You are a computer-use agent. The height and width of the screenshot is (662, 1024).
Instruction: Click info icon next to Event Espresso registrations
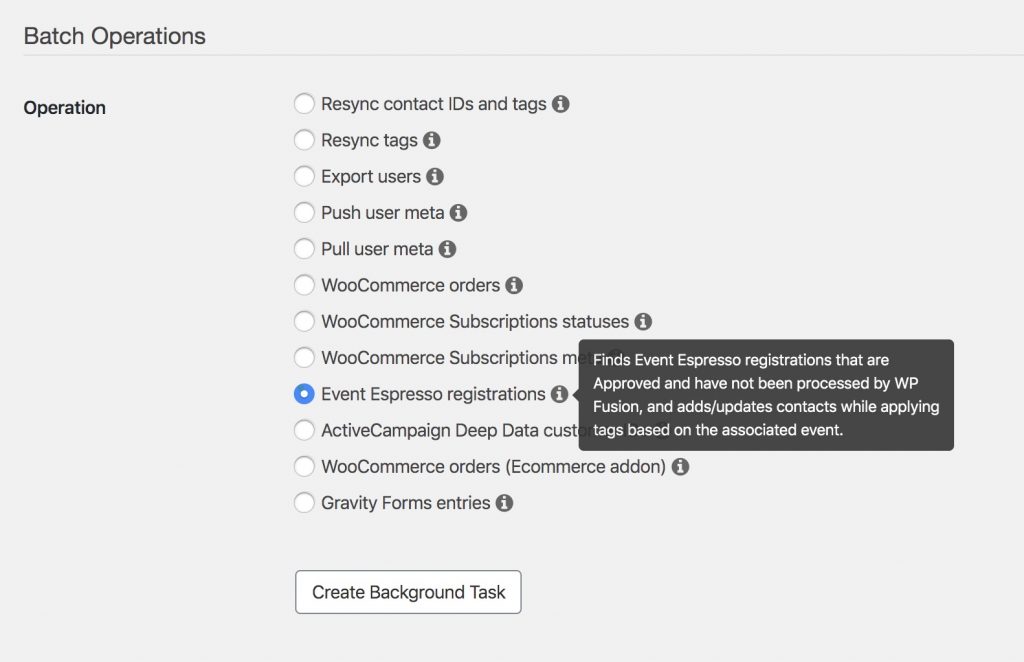click(x=560, y=394)
